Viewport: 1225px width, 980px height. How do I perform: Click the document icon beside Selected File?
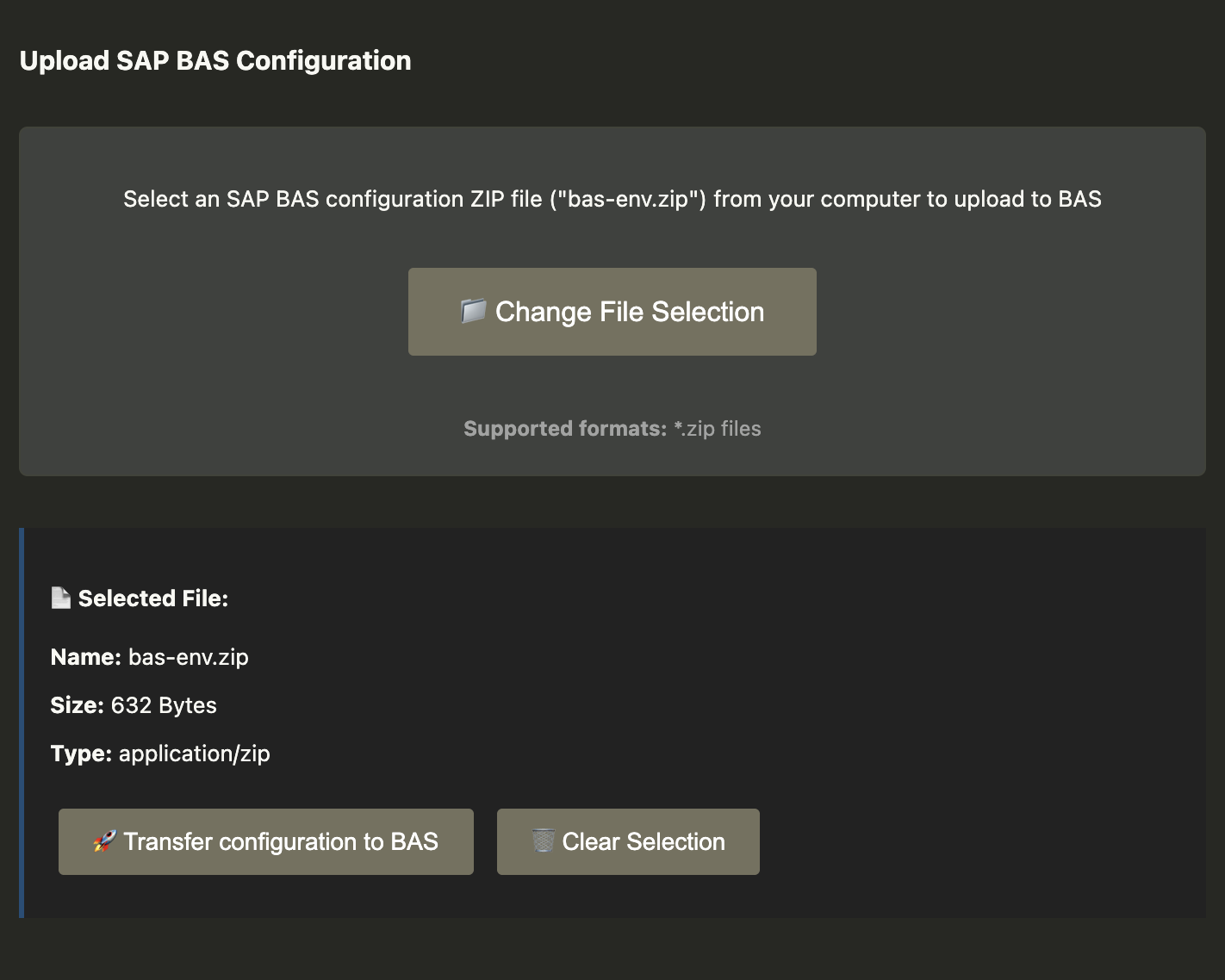60,598
